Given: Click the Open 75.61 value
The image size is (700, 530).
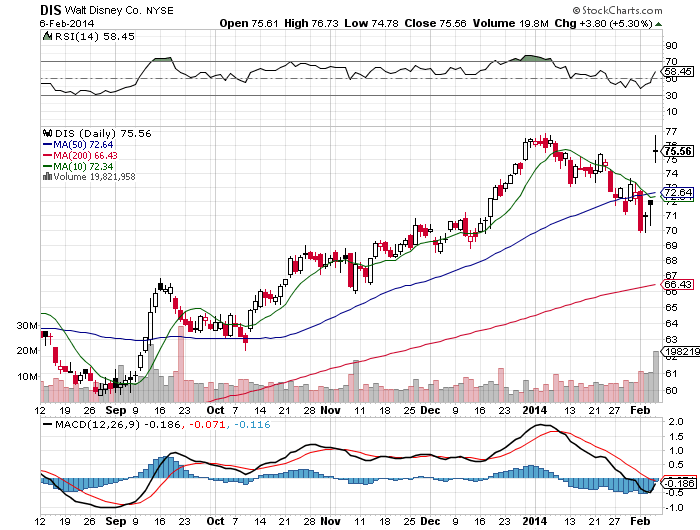Looking at the screenshot, I should click(x=249, y=23).
